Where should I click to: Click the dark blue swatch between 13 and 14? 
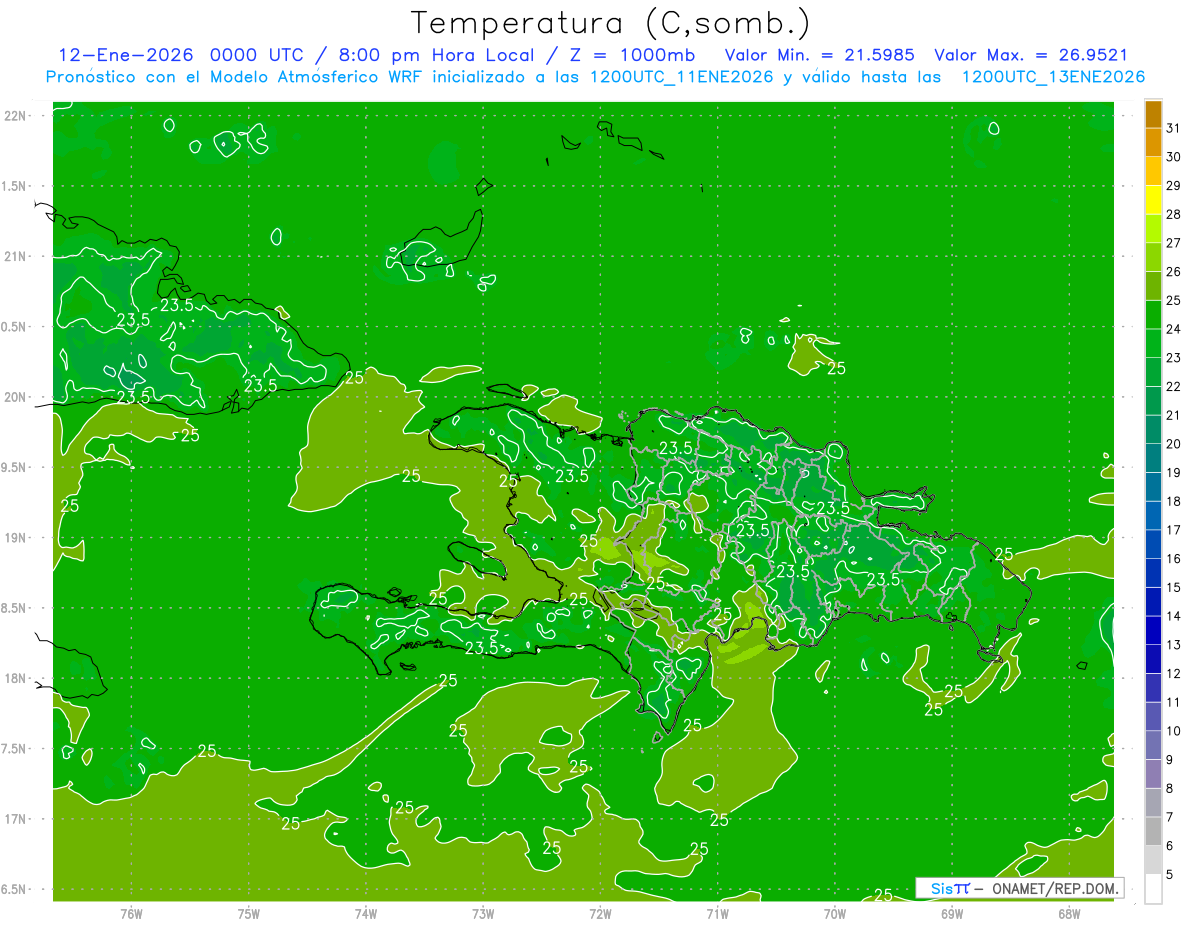(1153, 631)
